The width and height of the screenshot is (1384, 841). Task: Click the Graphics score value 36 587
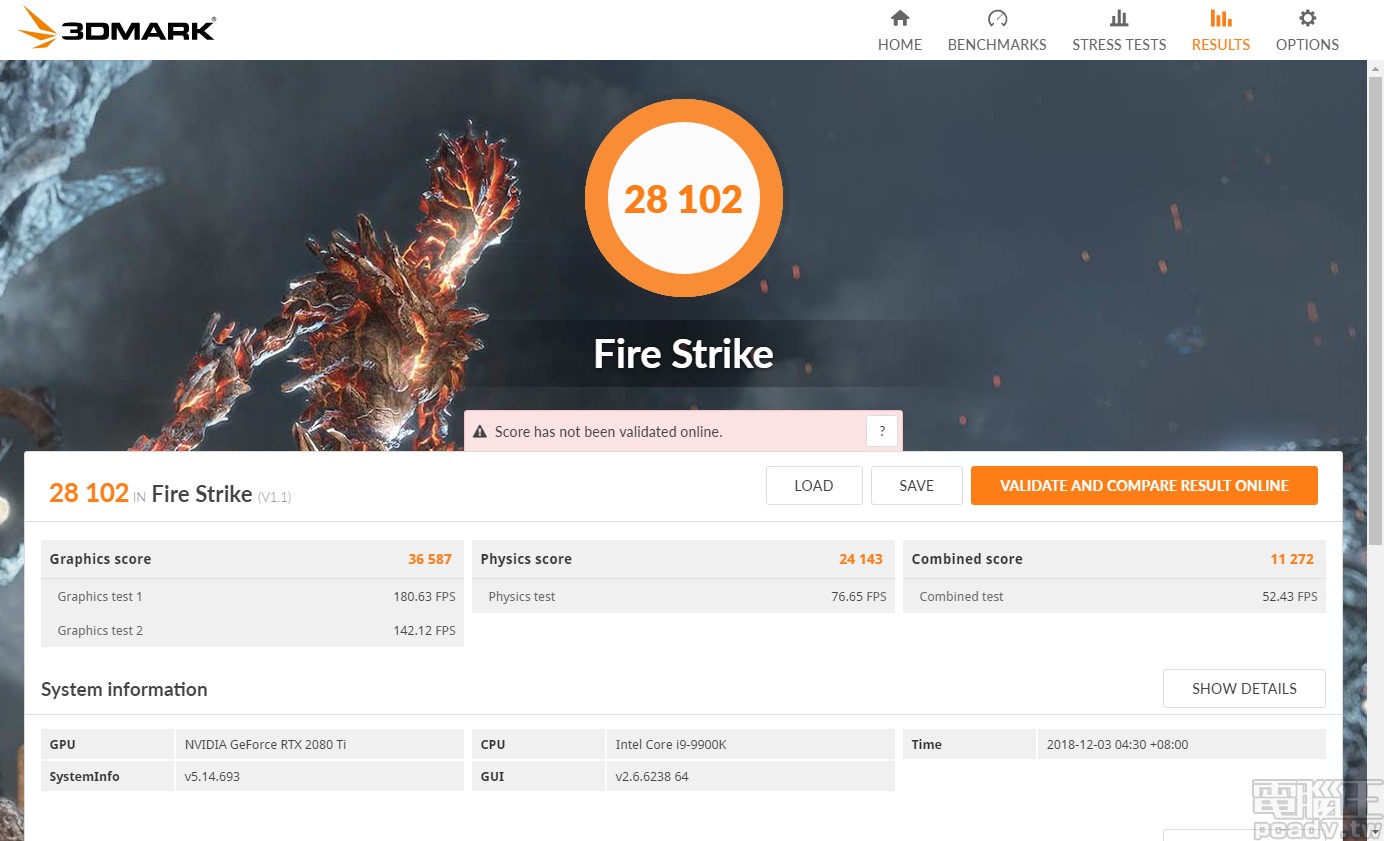pos(430,559)
